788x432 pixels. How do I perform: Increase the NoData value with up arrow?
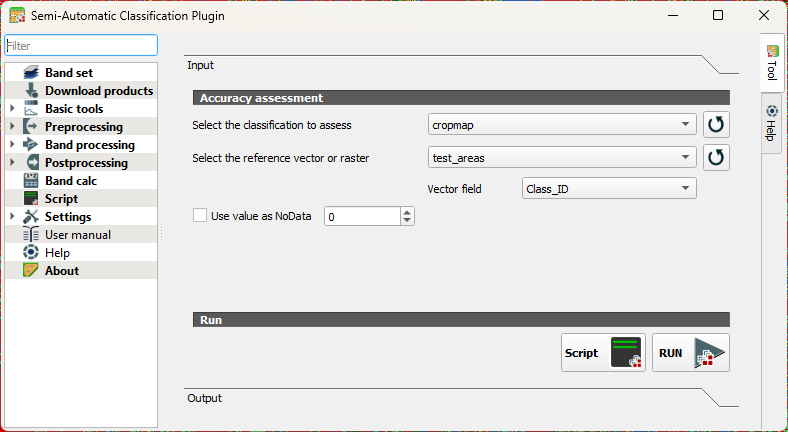click(406, 211)
